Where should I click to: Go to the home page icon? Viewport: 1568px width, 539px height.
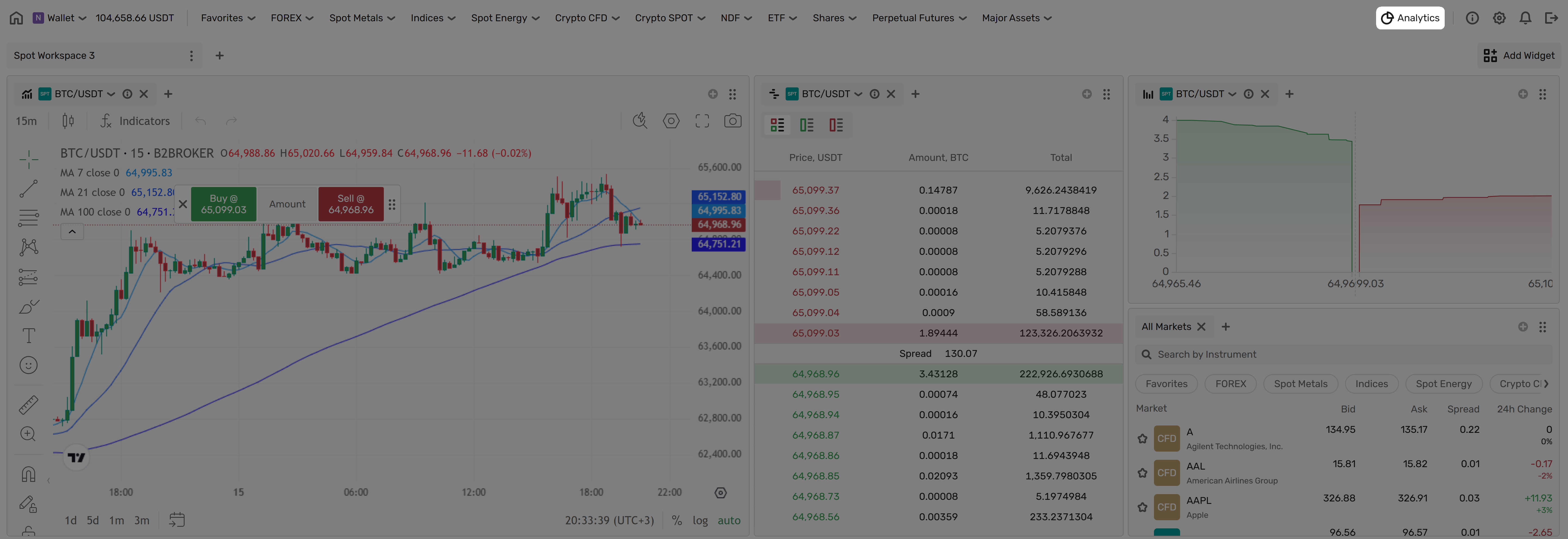point(16,18)
